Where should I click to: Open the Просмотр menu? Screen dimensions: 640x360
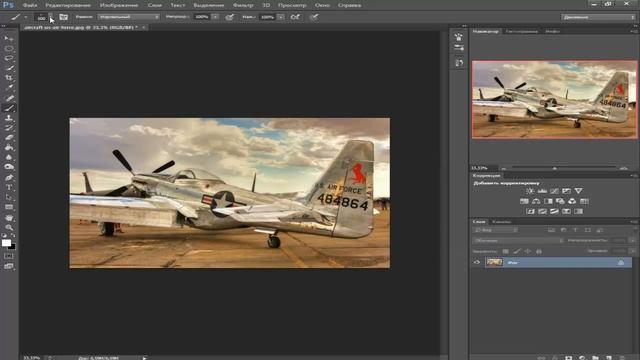[x=292, y=5]
